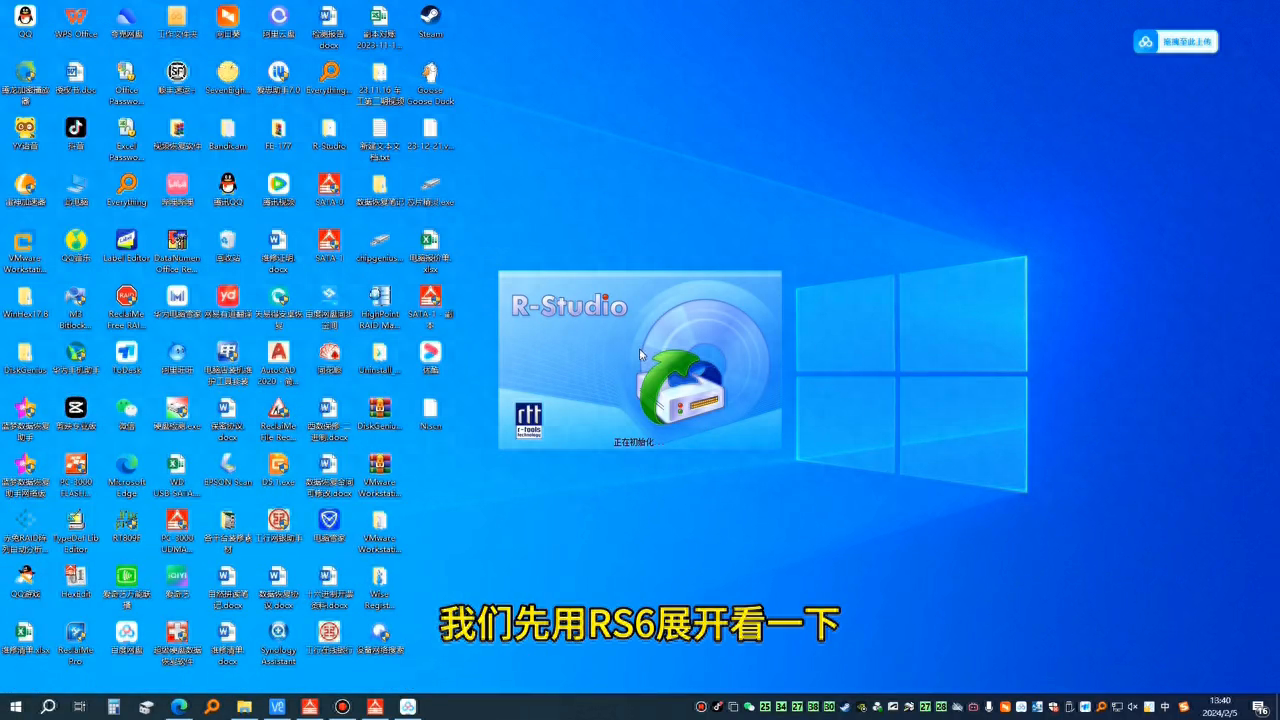Open the clock and date in taskbar
Image resolution: width=1280 pixels, height=720 pixels.
tap(1220, 707)
